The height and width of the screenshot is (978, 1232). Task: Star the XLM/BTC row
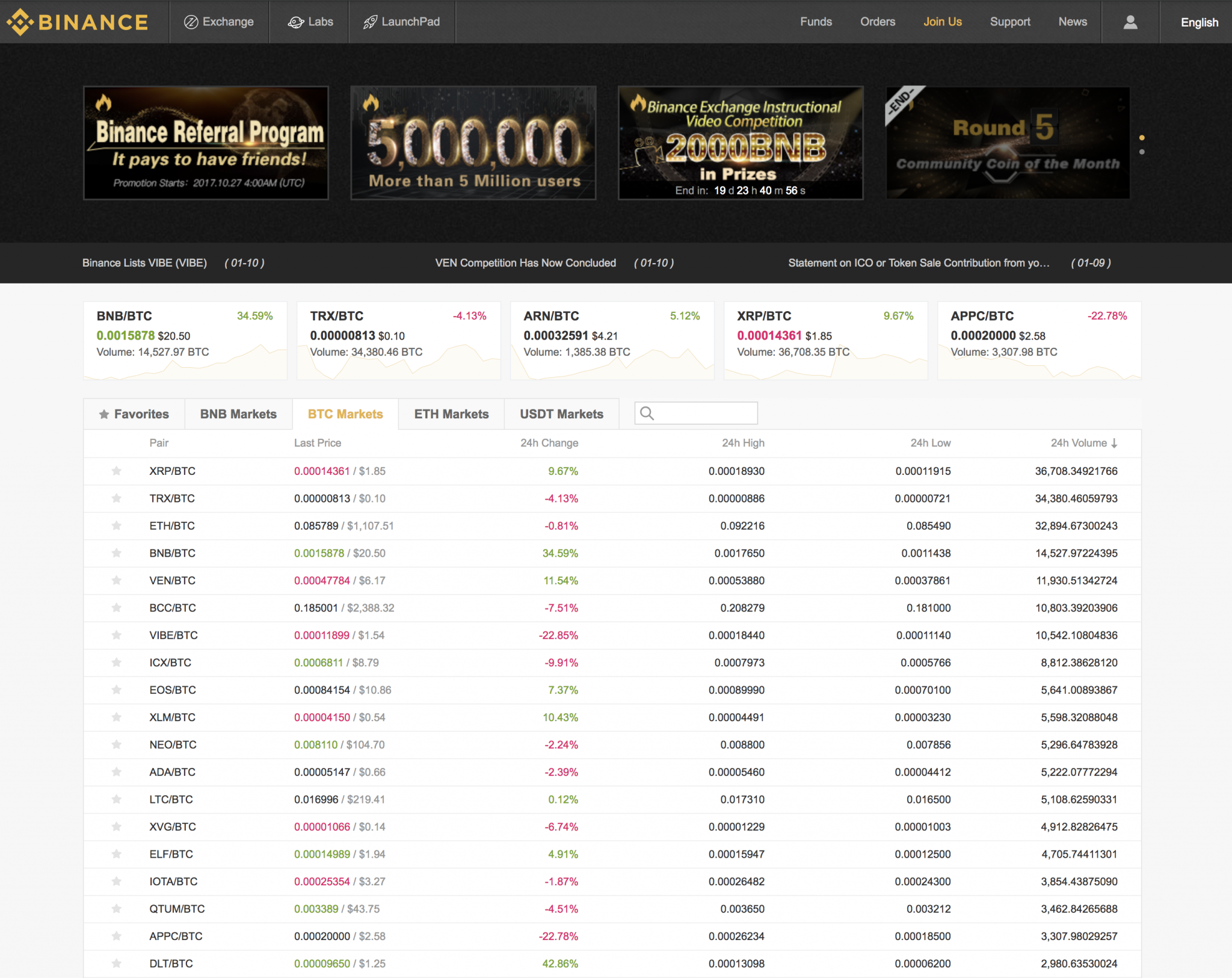click(117, 717)
